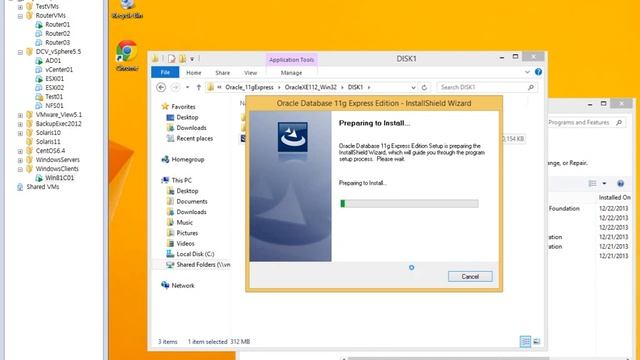Viewport: 640px width, 360px height.
Task: Open Desktop under Favorites
Action: click(x=187, y=117)
